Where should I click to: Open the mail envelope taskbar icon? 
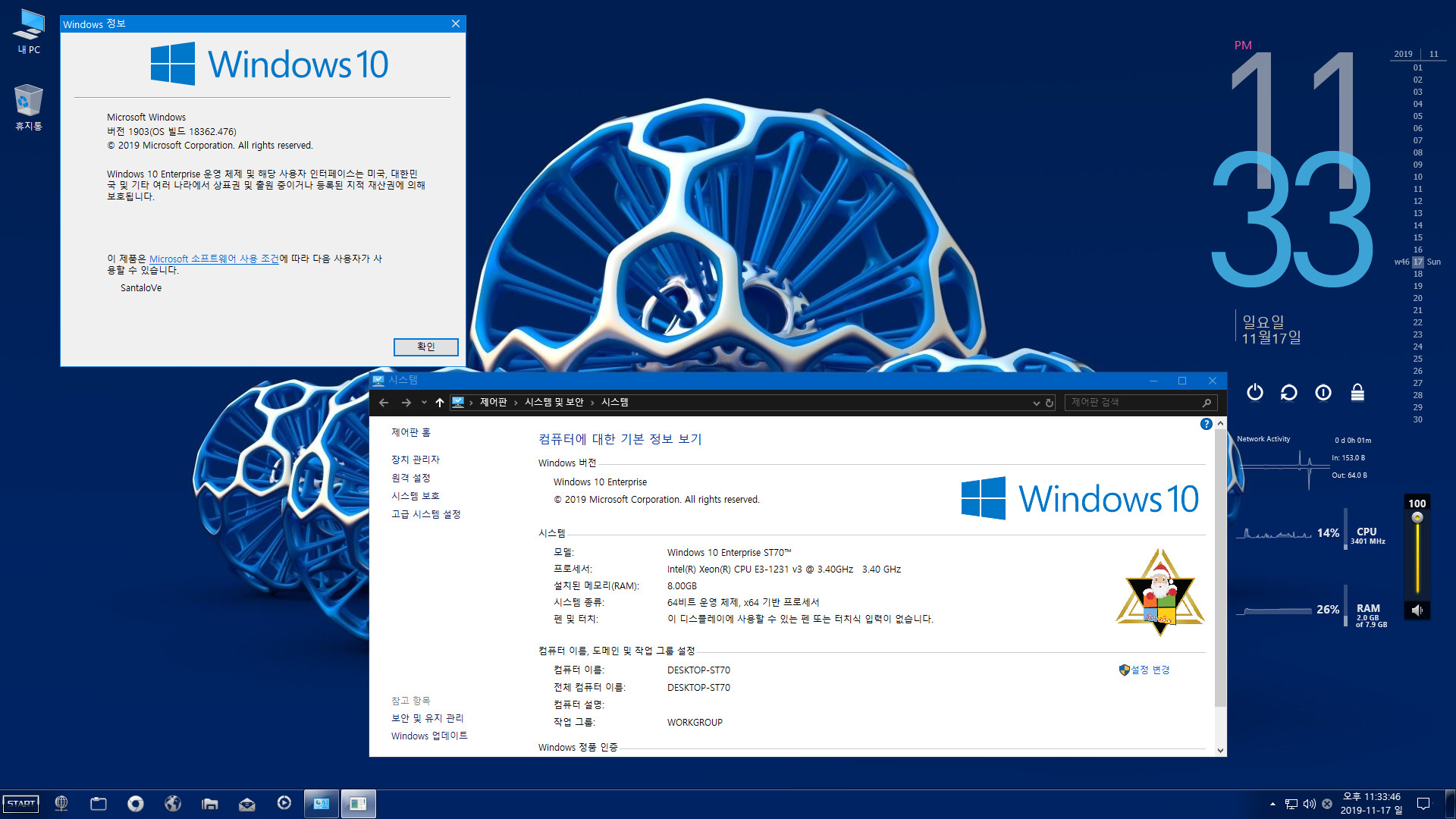coord(247,804)
